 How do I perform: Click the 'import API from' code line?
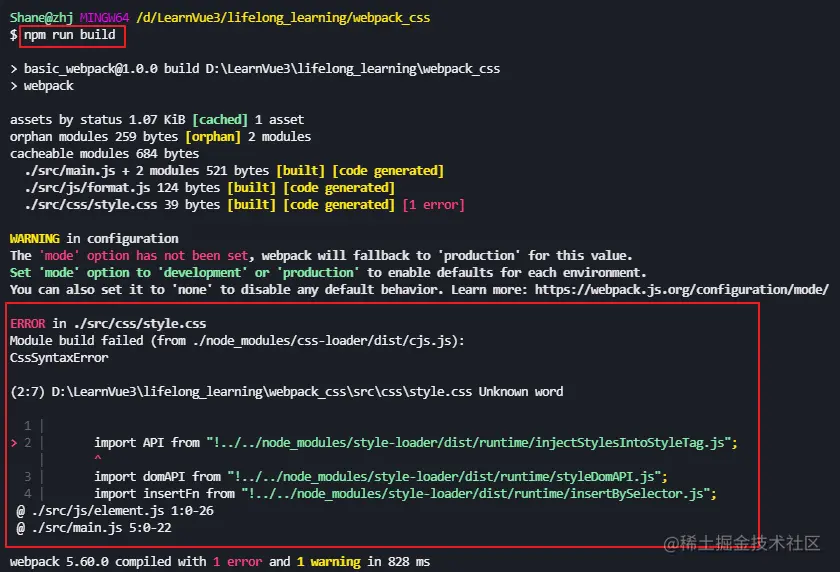(416, 443)
